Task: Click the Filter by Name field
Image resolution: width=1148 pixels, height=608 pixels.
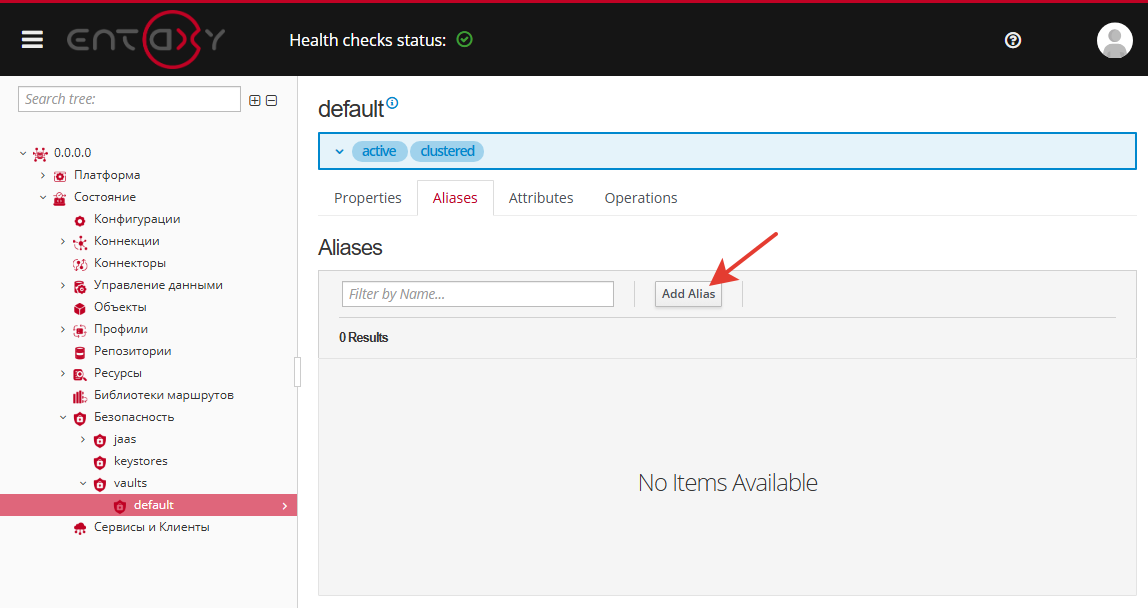Action: click(477, 293)
